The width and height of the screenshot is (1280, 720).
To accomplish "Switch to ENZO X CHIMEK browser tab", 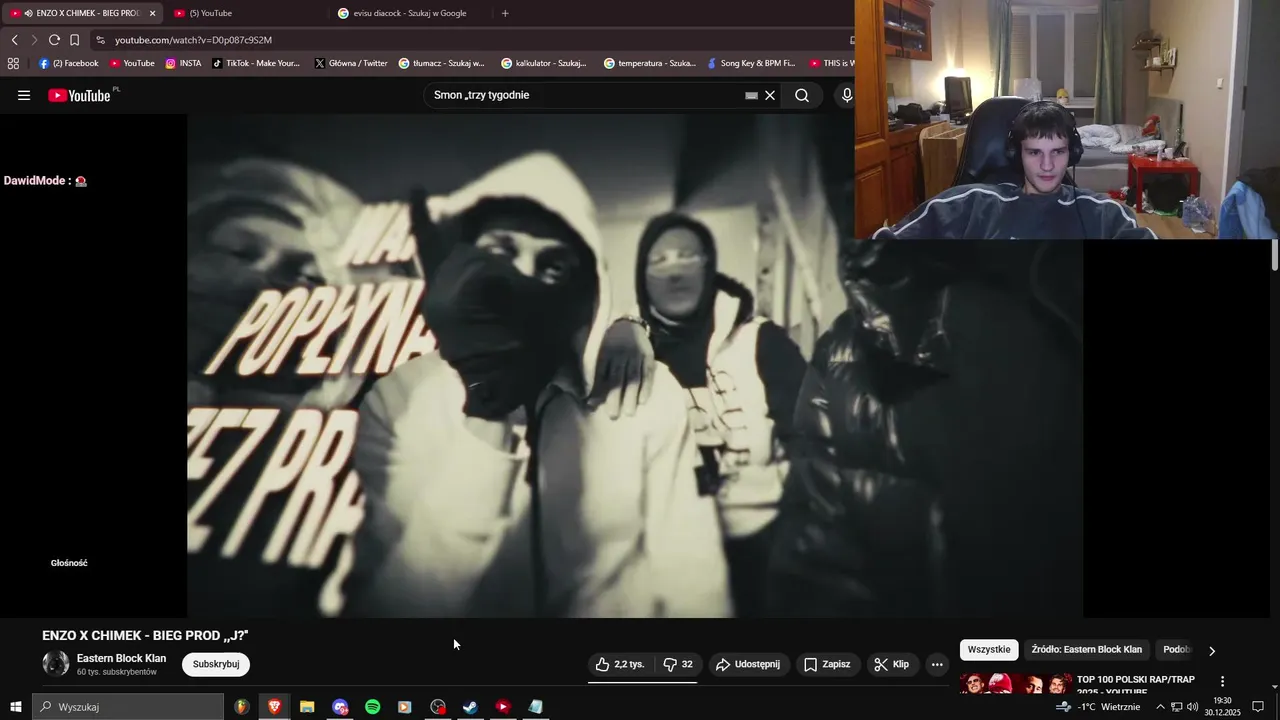I will coord(81,13).
